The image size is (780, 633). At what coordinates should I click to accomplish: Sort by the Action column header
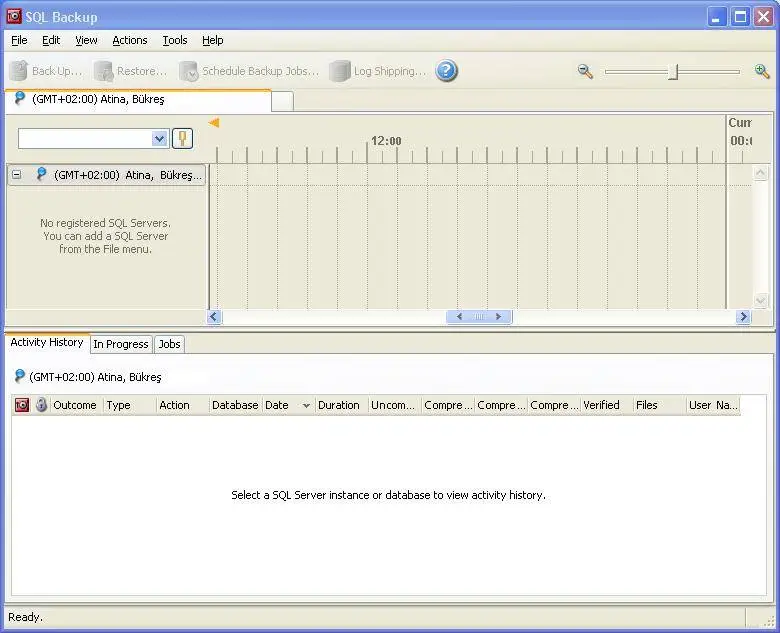[183, 405]
